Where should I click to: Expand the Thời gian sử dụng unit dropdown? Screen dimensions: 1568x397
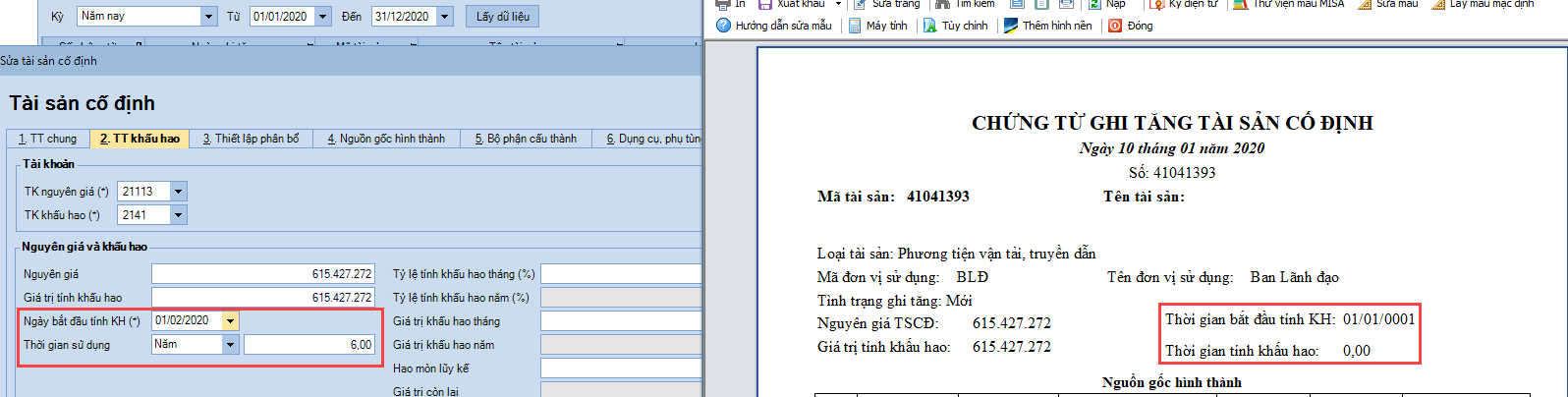pos(230,345)
